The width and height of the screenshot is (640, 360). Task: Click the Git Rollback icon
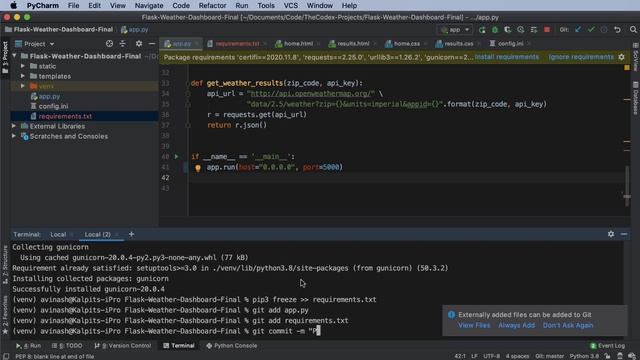click(x=617, y=30)
